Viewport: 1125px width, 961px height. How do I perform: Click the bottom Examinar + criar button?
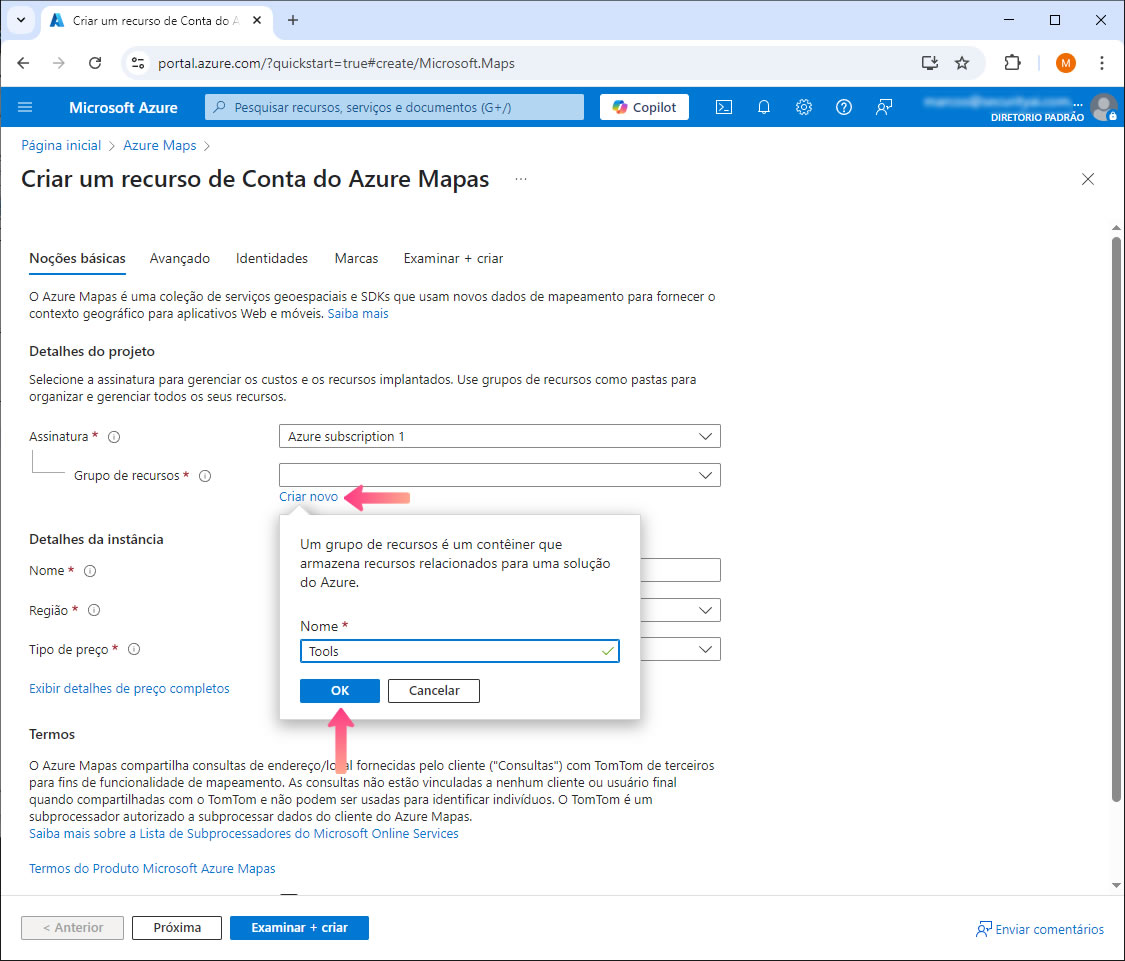point(299,927)
